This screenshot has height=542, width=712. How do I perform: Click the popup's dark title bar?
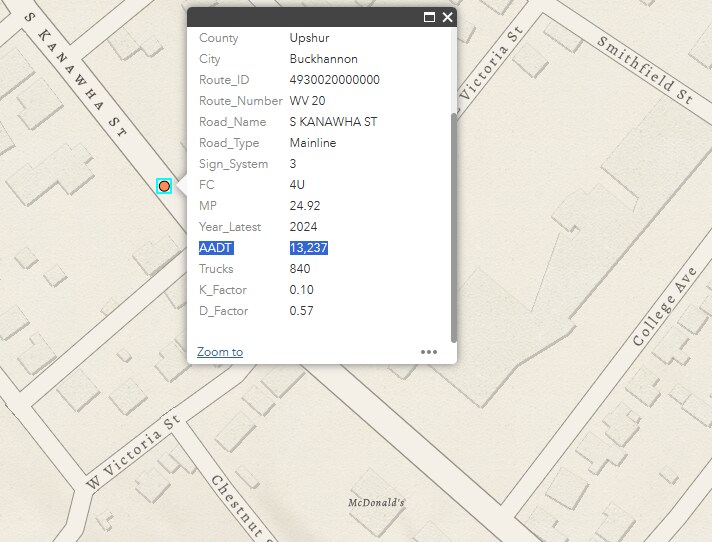pos(300,17)
